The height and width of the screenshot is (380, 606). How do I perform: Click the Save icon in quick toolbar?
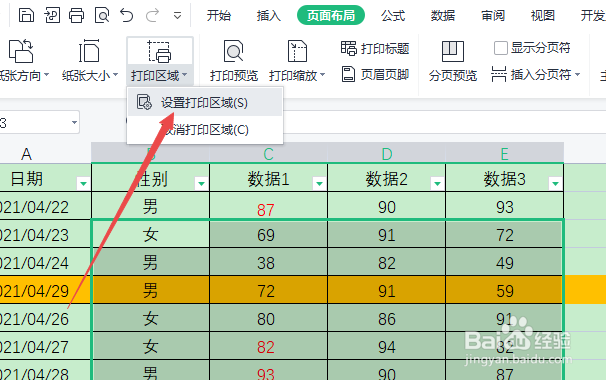coord(26,15)
